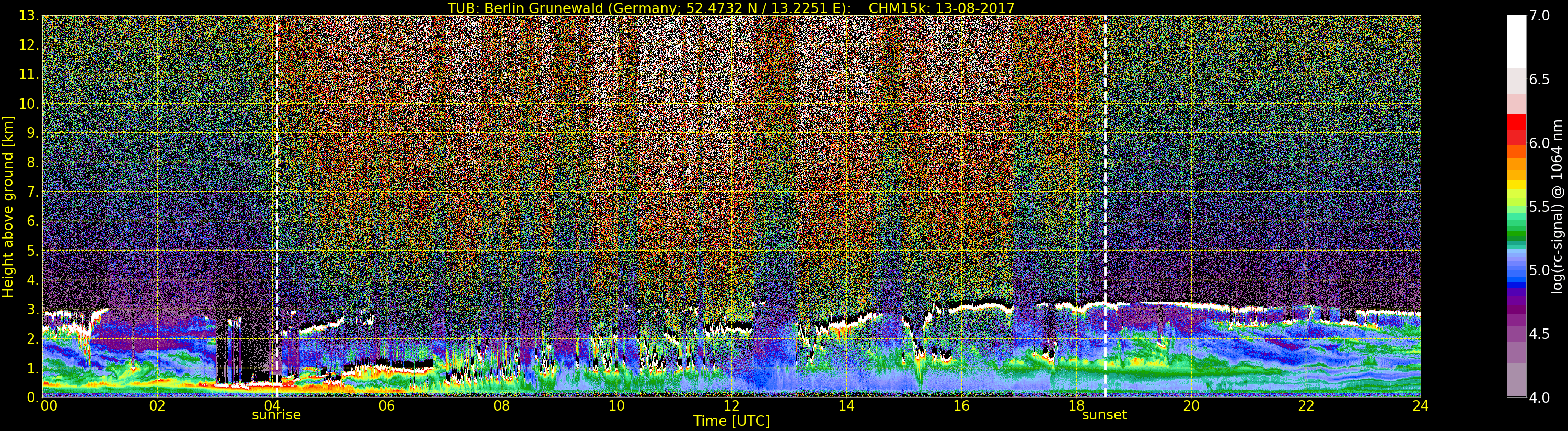Screen dimensions: 1568x431
Task: Click the "14" time axis tick label
Action: coord(846,406)
